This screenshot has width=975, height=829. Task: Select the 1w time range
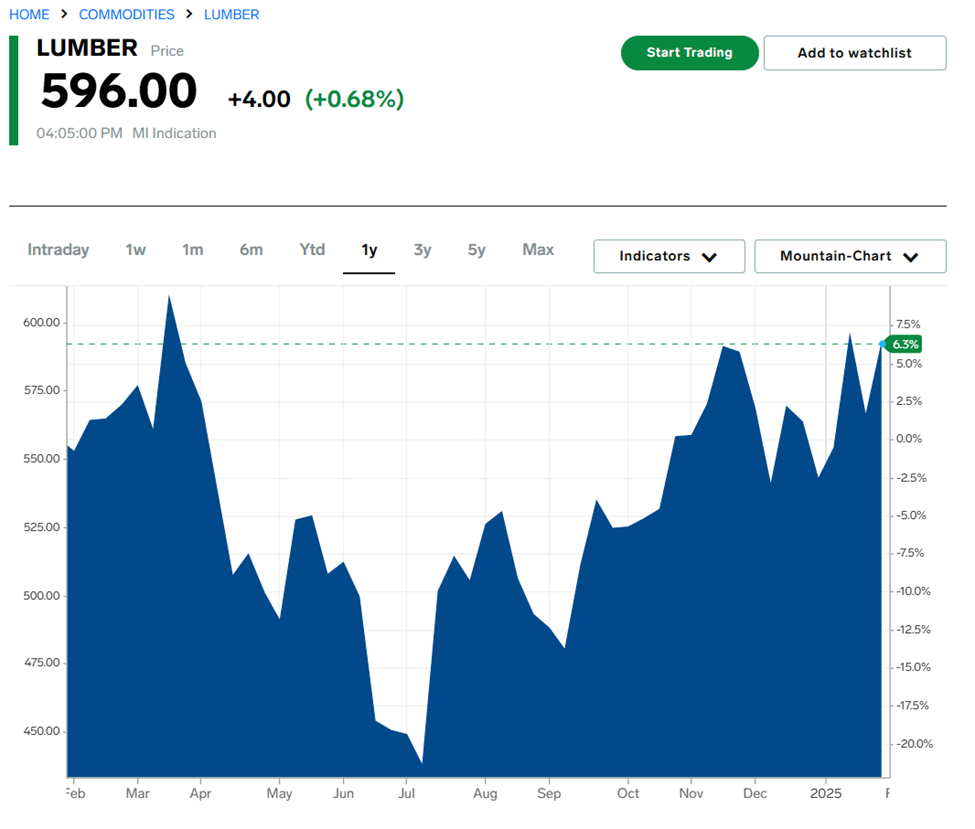point(135,250)
